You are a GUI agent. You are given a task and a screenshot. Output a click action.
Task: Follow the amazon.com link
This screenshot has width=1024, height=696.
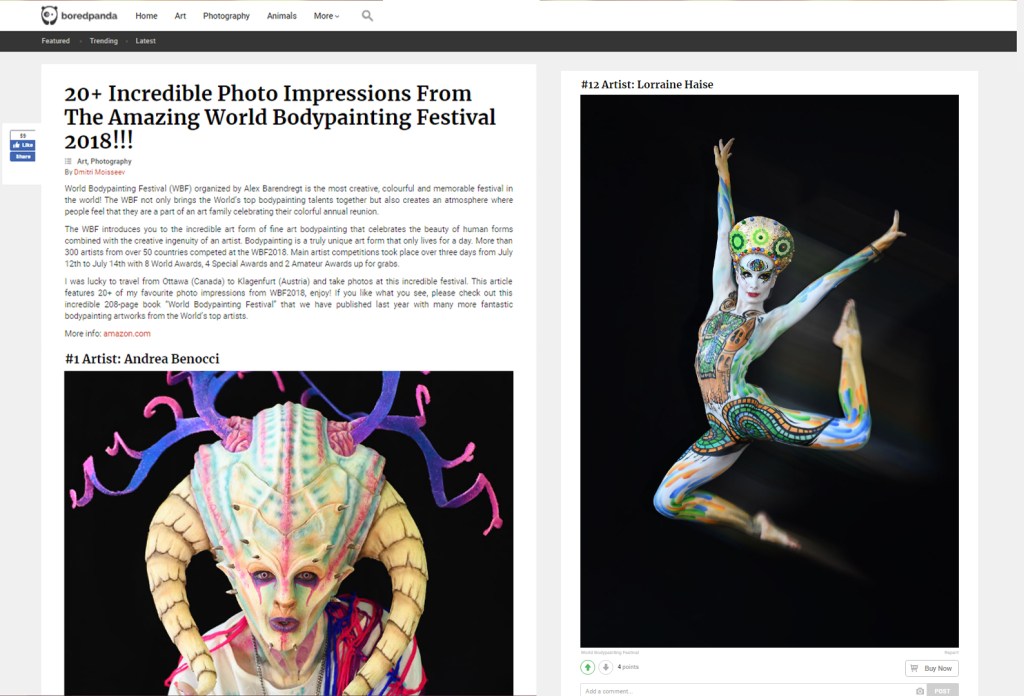[127, 333]
